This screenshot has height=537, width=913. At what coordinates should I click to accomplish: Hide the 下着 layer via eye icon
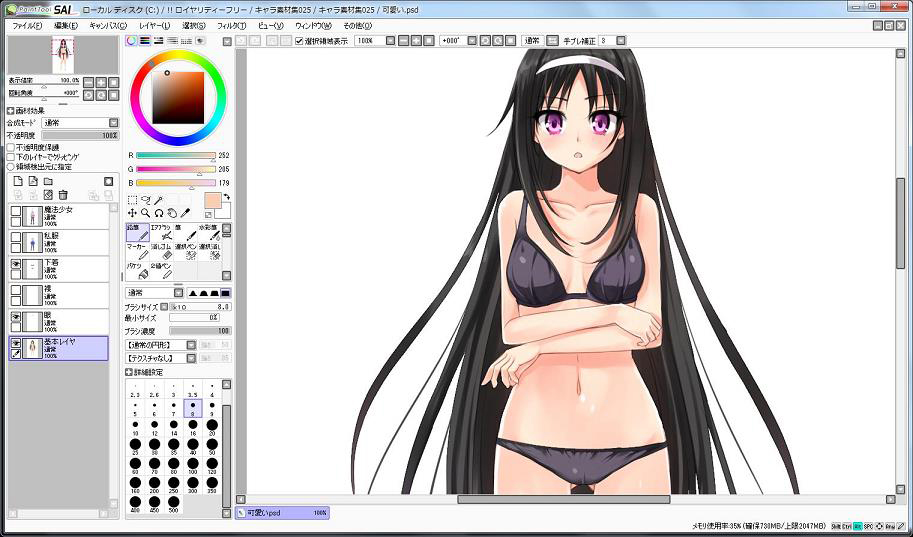(15, 264)
